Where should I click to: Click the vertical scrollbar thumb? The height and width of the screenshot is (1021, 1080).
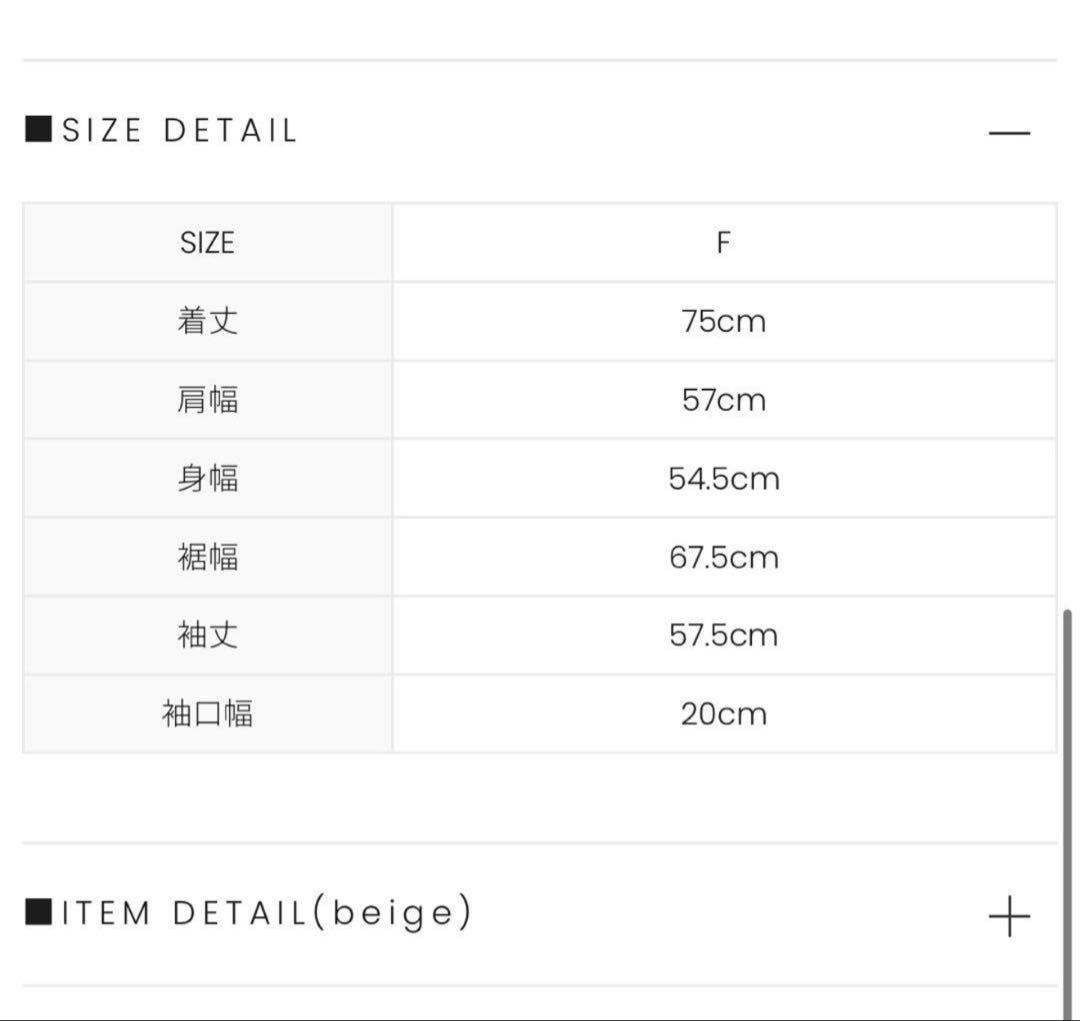click(1069, 800)
